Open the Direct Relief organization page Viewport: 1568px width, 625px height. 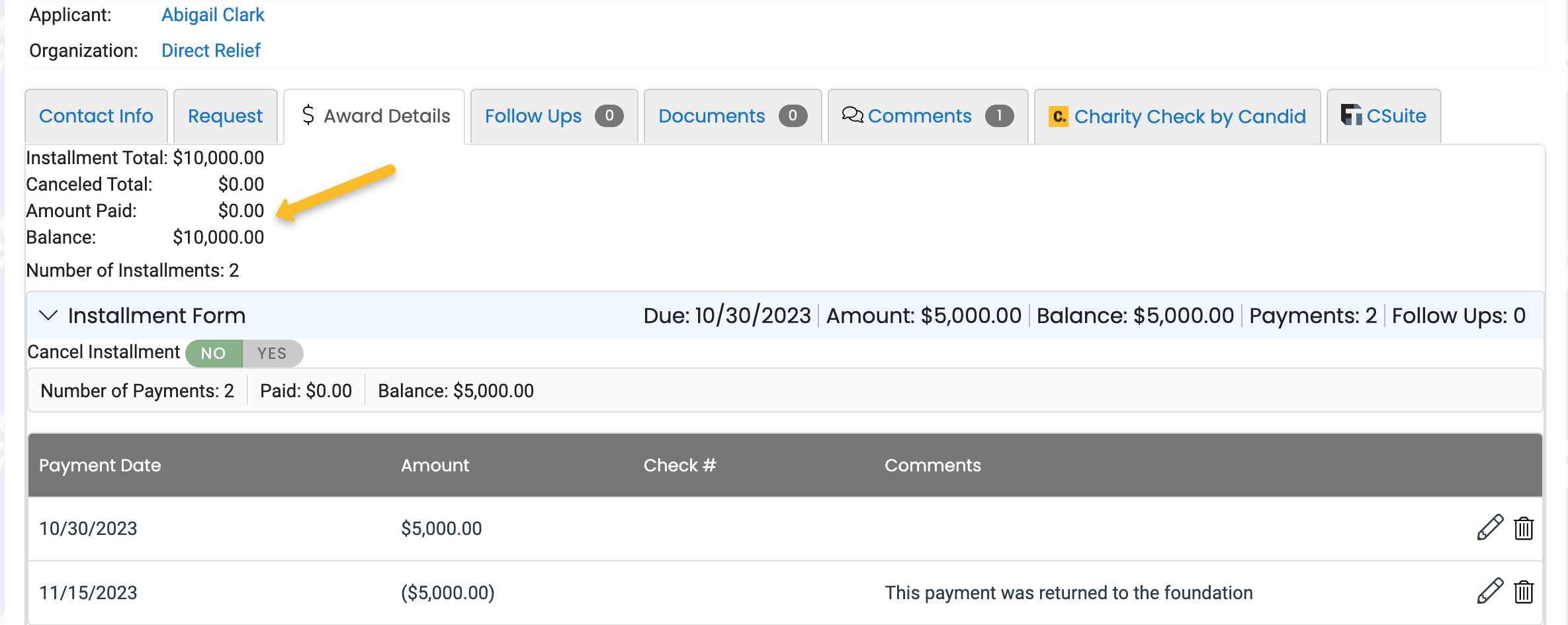point(211,50)
